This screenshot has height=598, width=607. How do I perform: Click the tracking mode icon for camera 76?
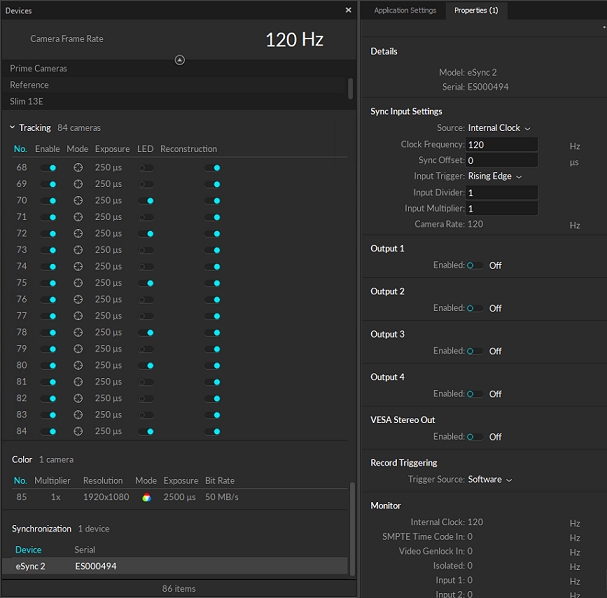78,299
